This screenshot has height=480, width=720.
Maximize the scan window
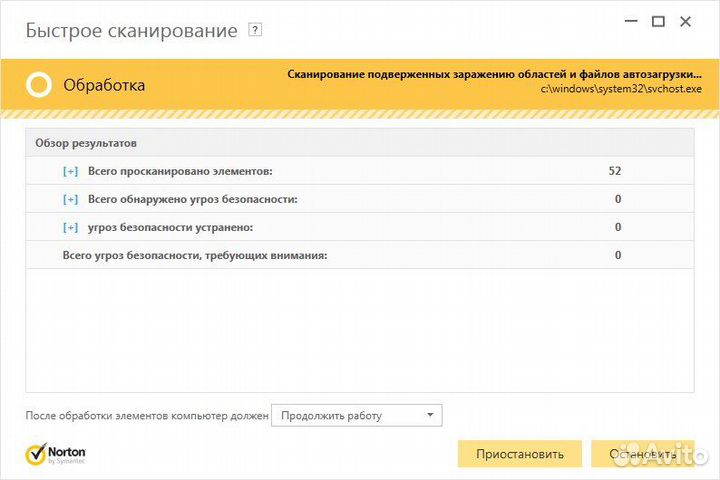[658, 21]
